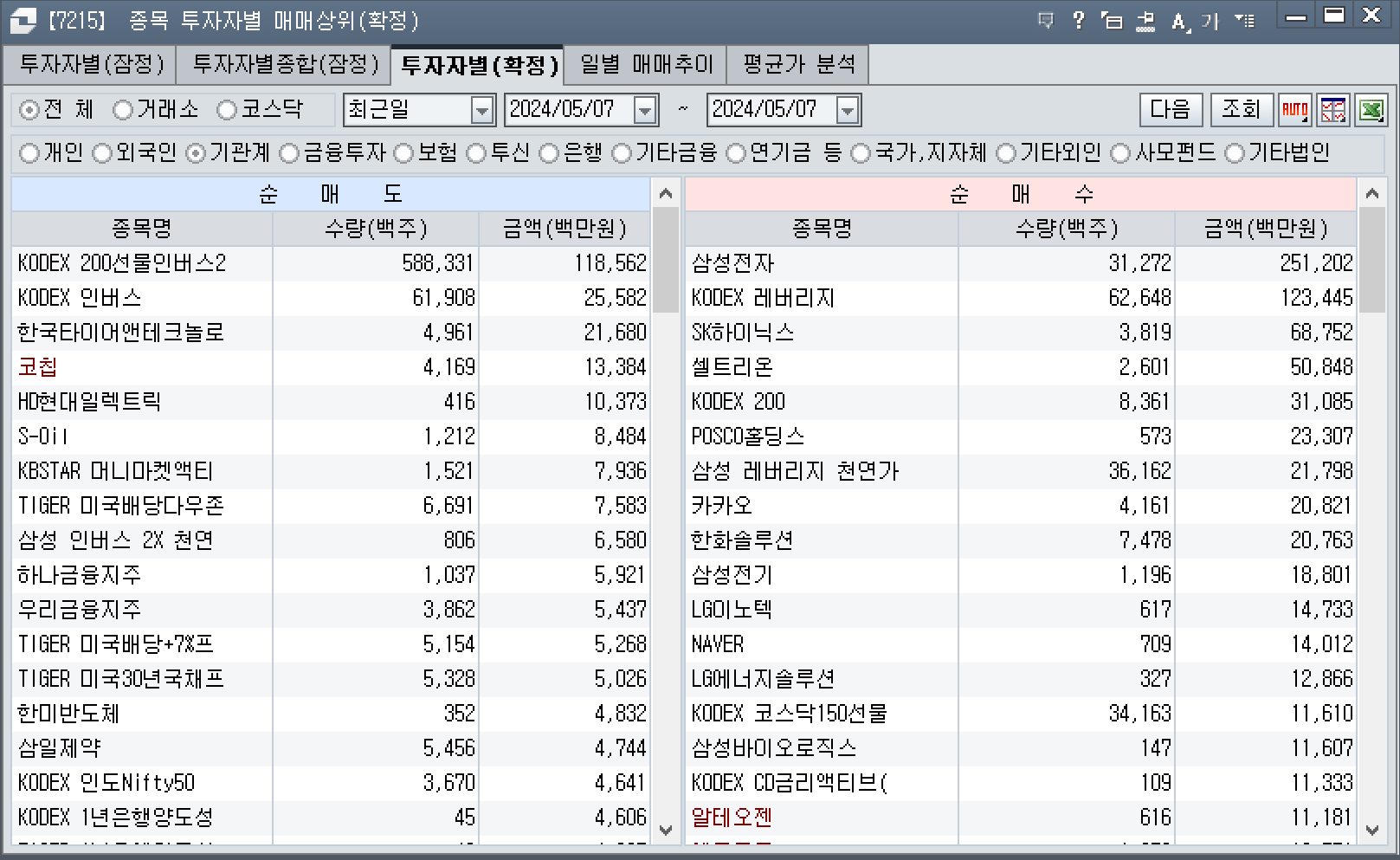Select the 카카오 row

[x=1021, y=506]
